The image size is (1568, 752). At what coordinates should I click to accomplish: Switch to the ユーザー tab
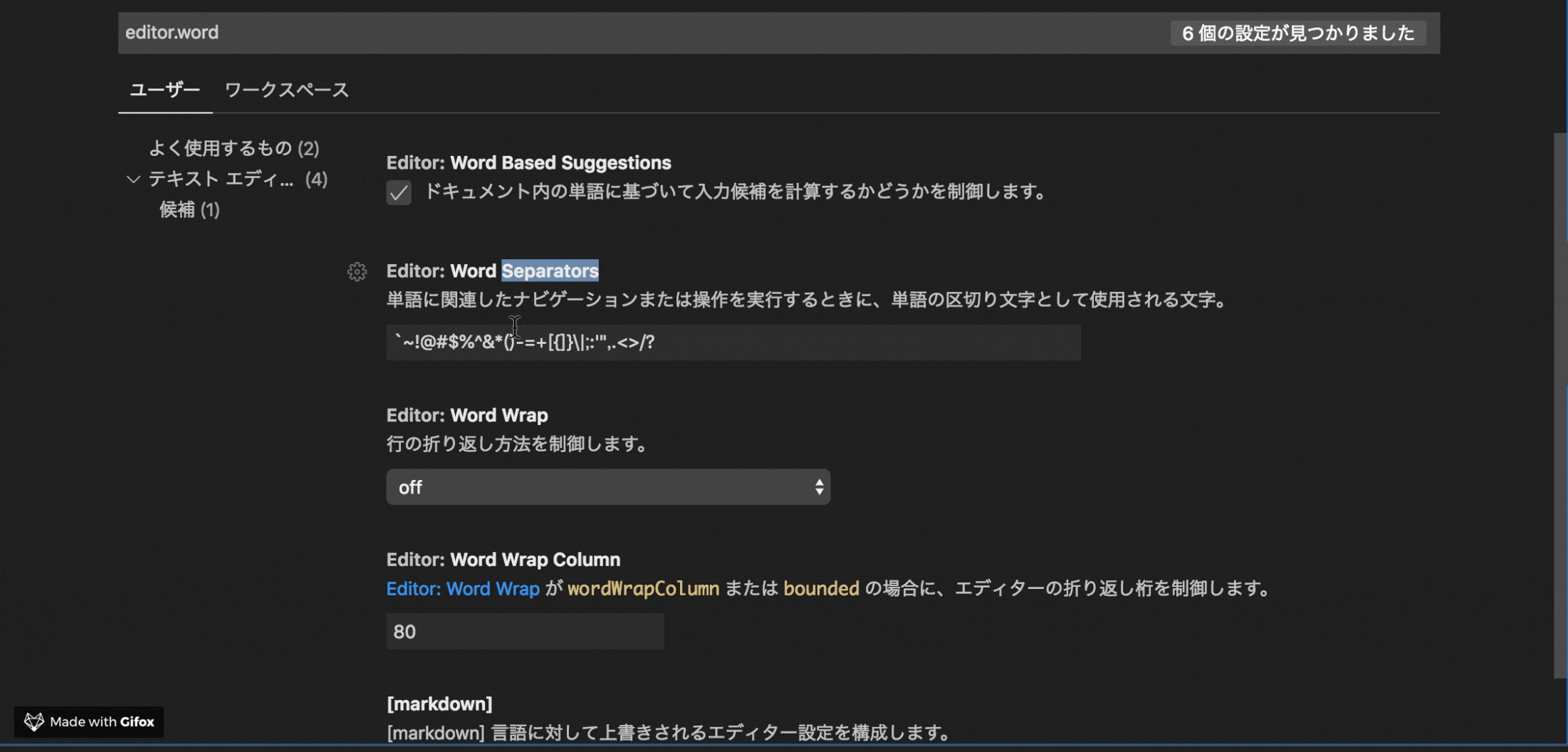pyautogui.click(x=164, y=90)
